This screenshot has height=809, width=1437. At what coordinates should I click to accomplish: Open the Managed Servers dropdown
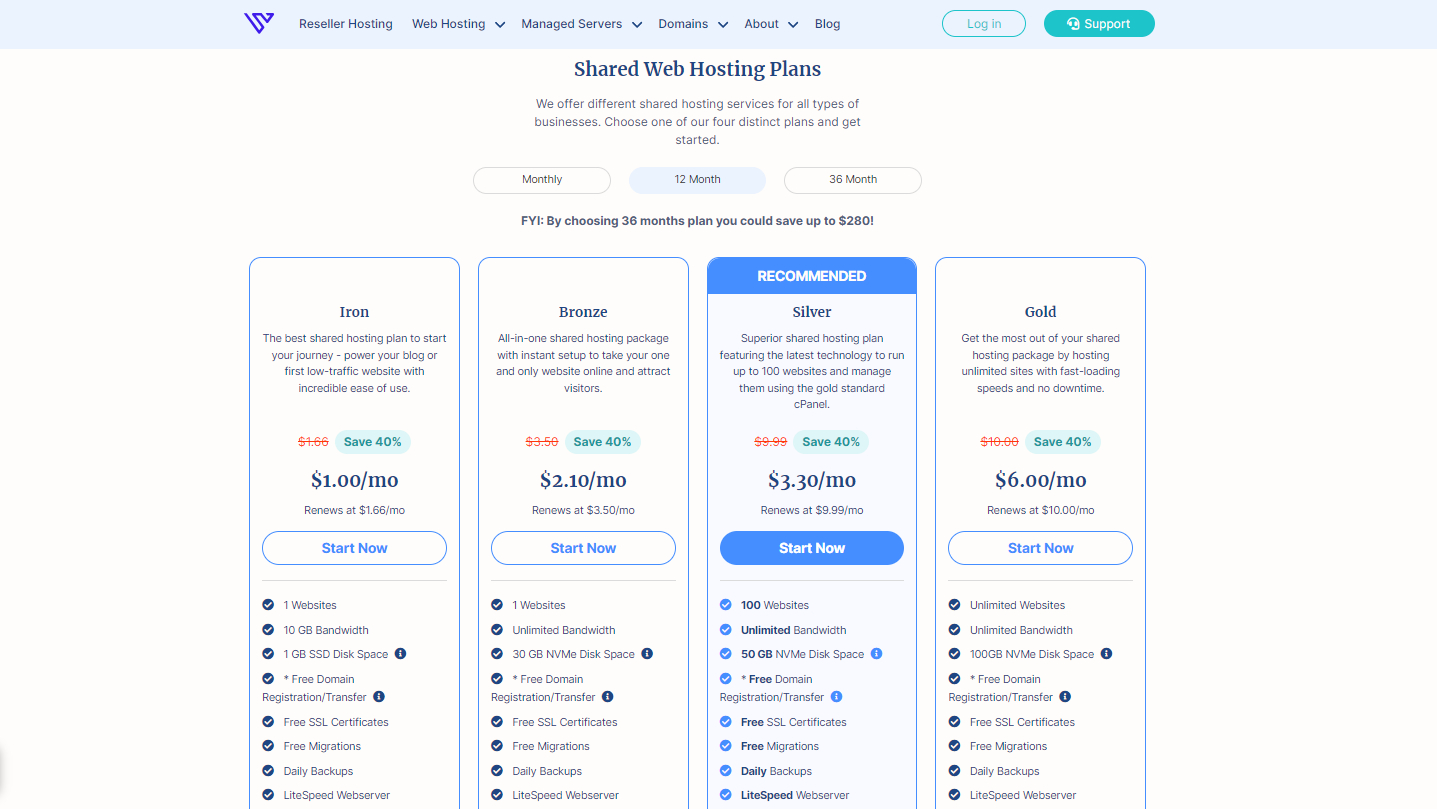[x=580, y=24]
